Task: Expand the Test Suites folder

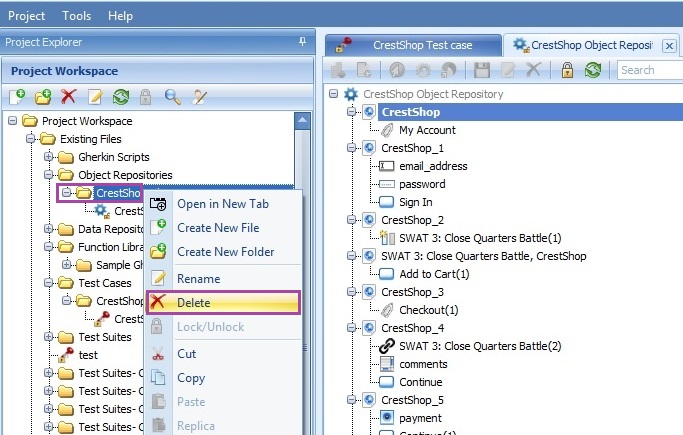Action: click(x=48, y=337)
